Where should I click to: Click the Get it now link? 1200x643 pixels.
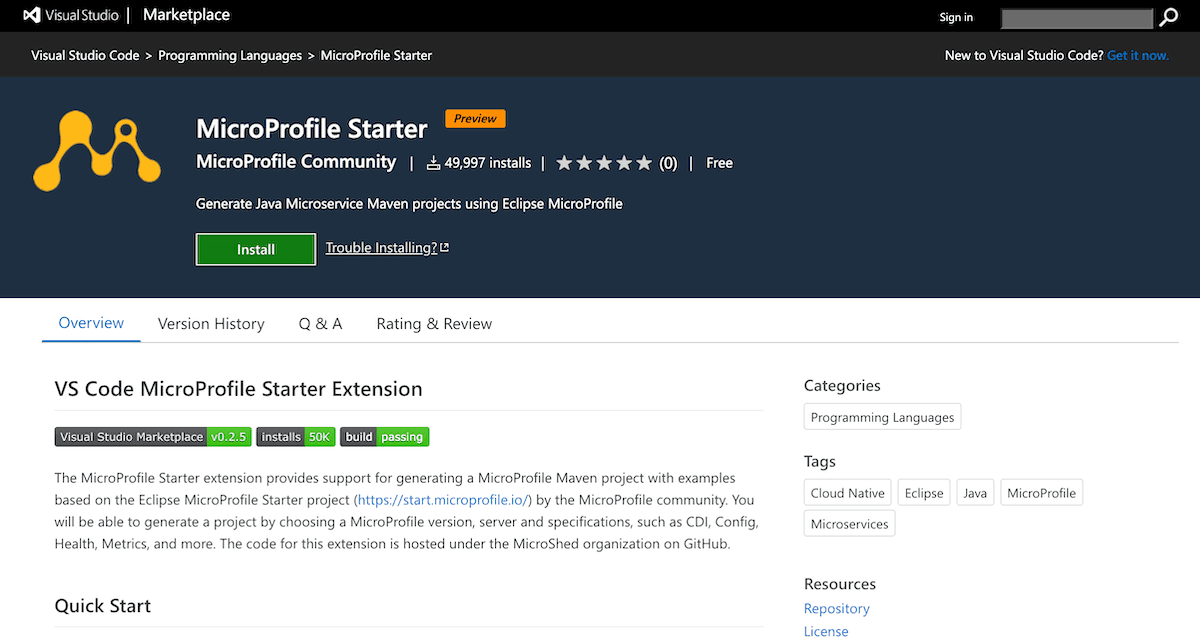[x=1138, y=55]
